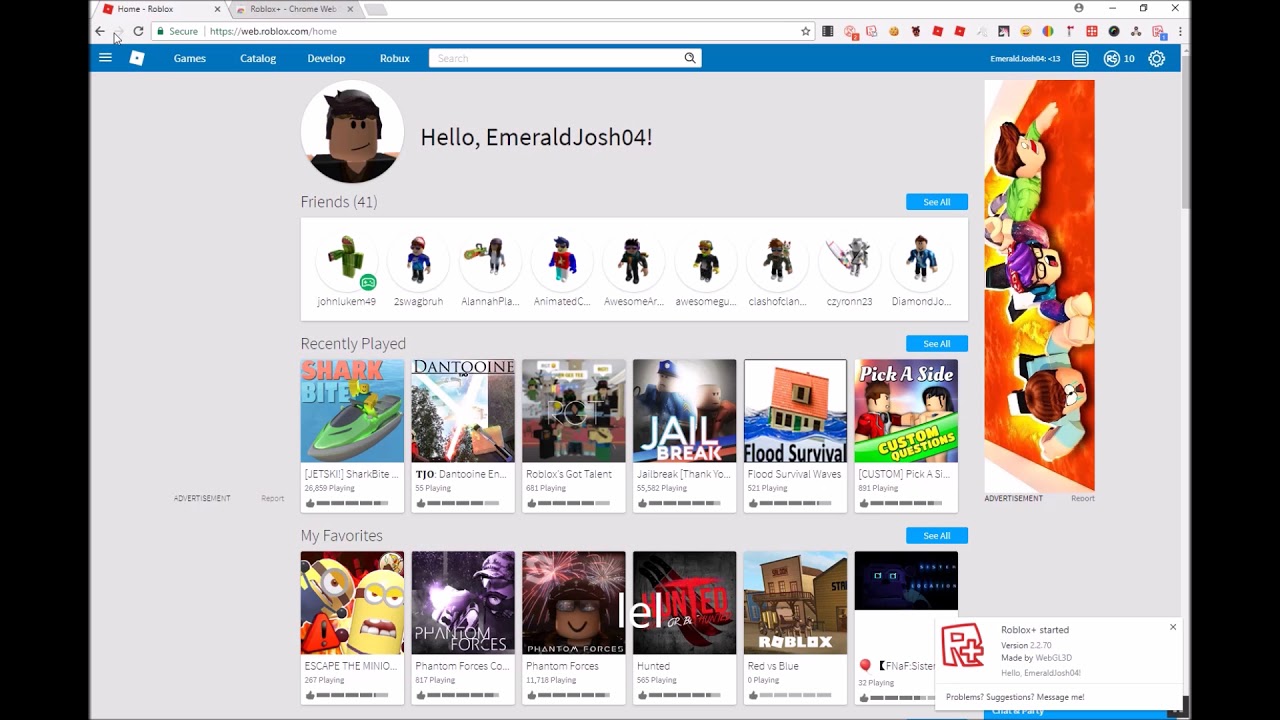
Task: Open the Games menu item
Action: 190,58
